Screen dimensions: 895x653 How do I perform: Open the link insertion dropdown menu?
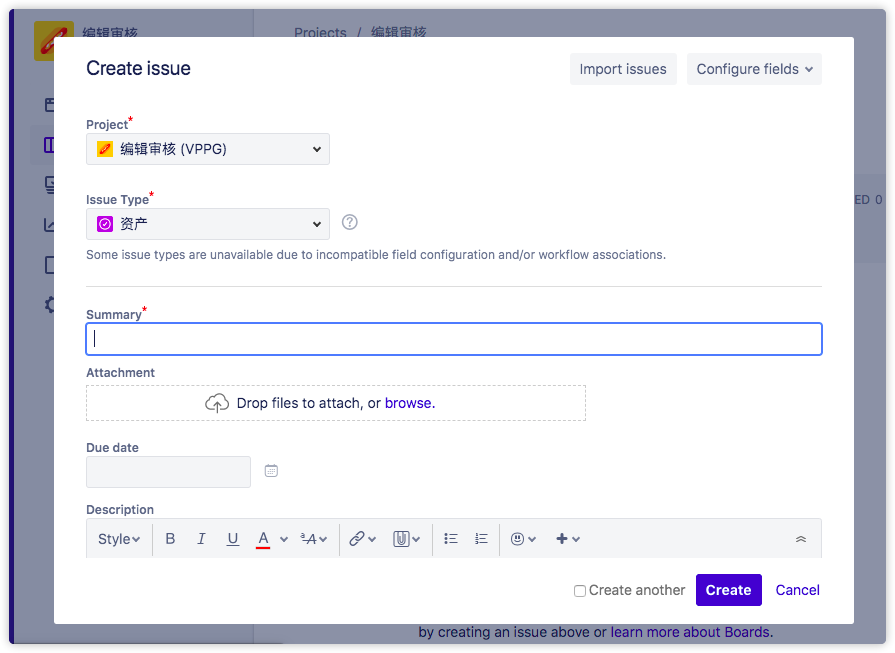pyautogui.click(x=363, y=539)
